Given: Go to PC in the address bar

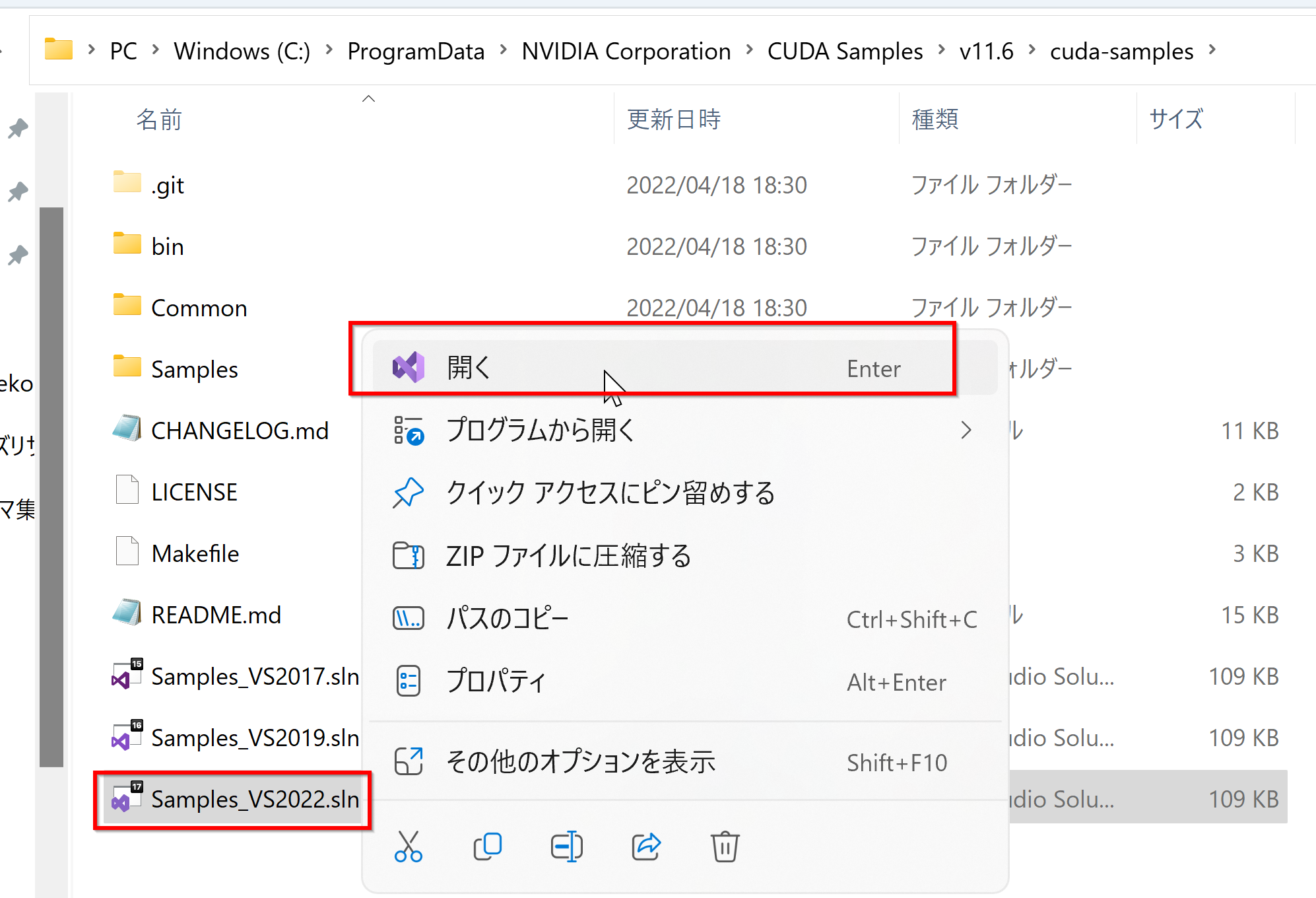Looking at the screenshot, I should tap(123, 51).
